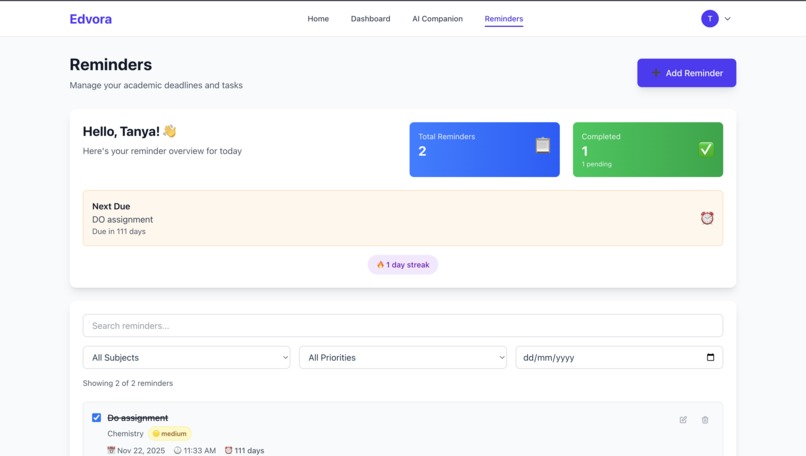
Task: Delete the Do assignment reminder
Action: pyautogui.click(x=705, y=419)
